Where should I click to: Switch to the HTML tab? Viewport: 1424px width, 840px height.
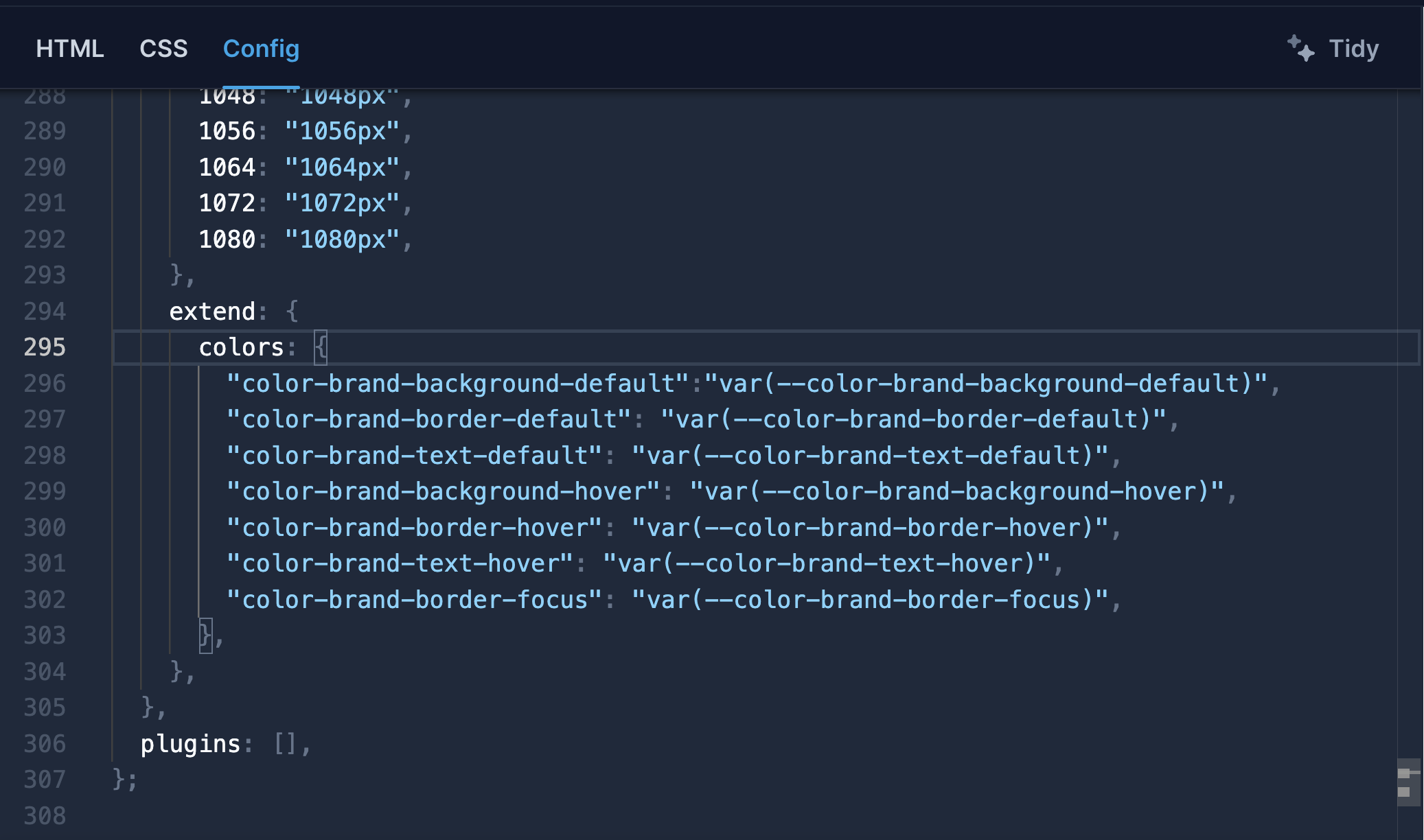click(69, 49)
